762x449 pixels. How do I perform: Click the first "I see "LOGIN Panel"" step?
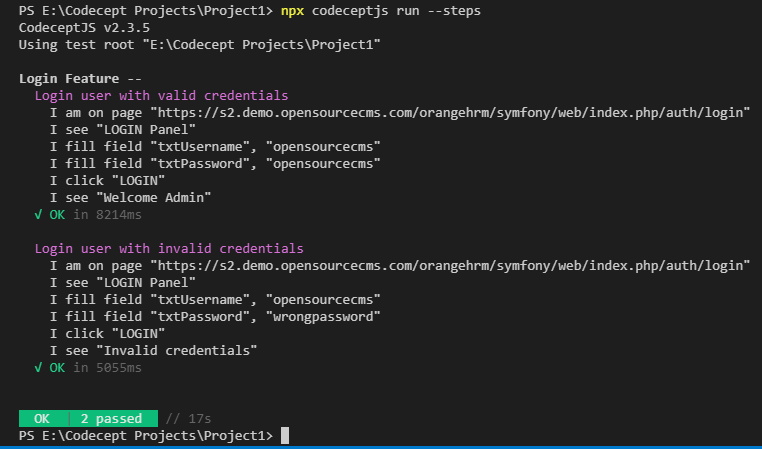coord(123,130)
